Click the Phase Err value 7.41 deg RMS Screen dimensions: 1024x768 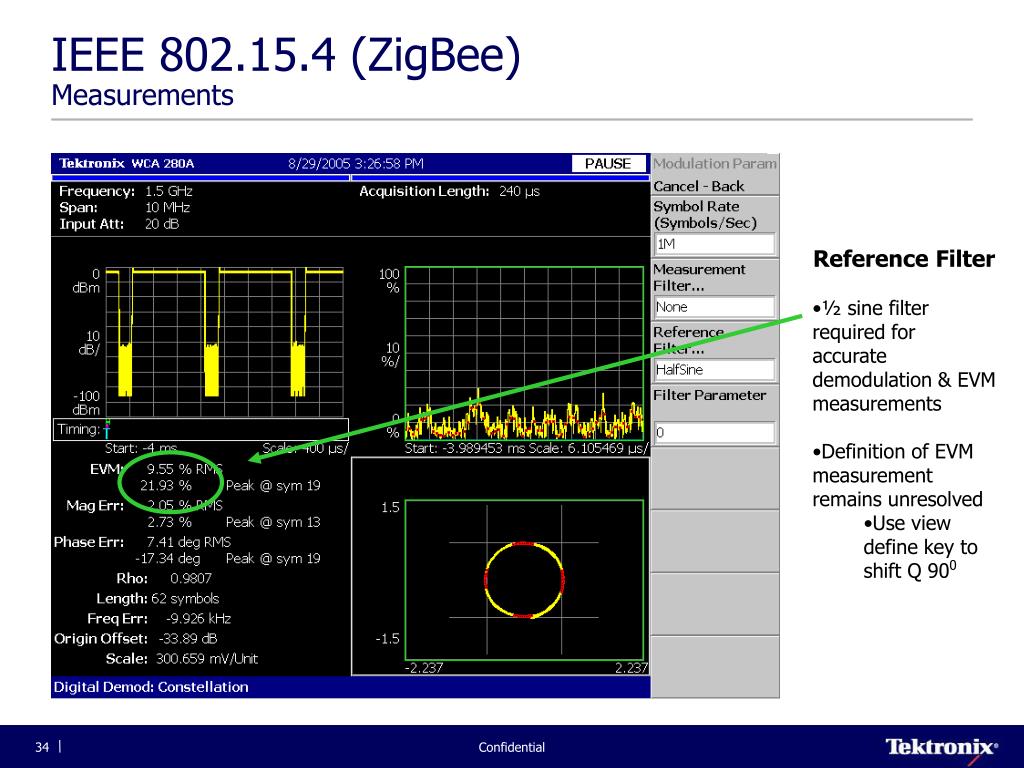pyautogui.click(x=189, y=542)
